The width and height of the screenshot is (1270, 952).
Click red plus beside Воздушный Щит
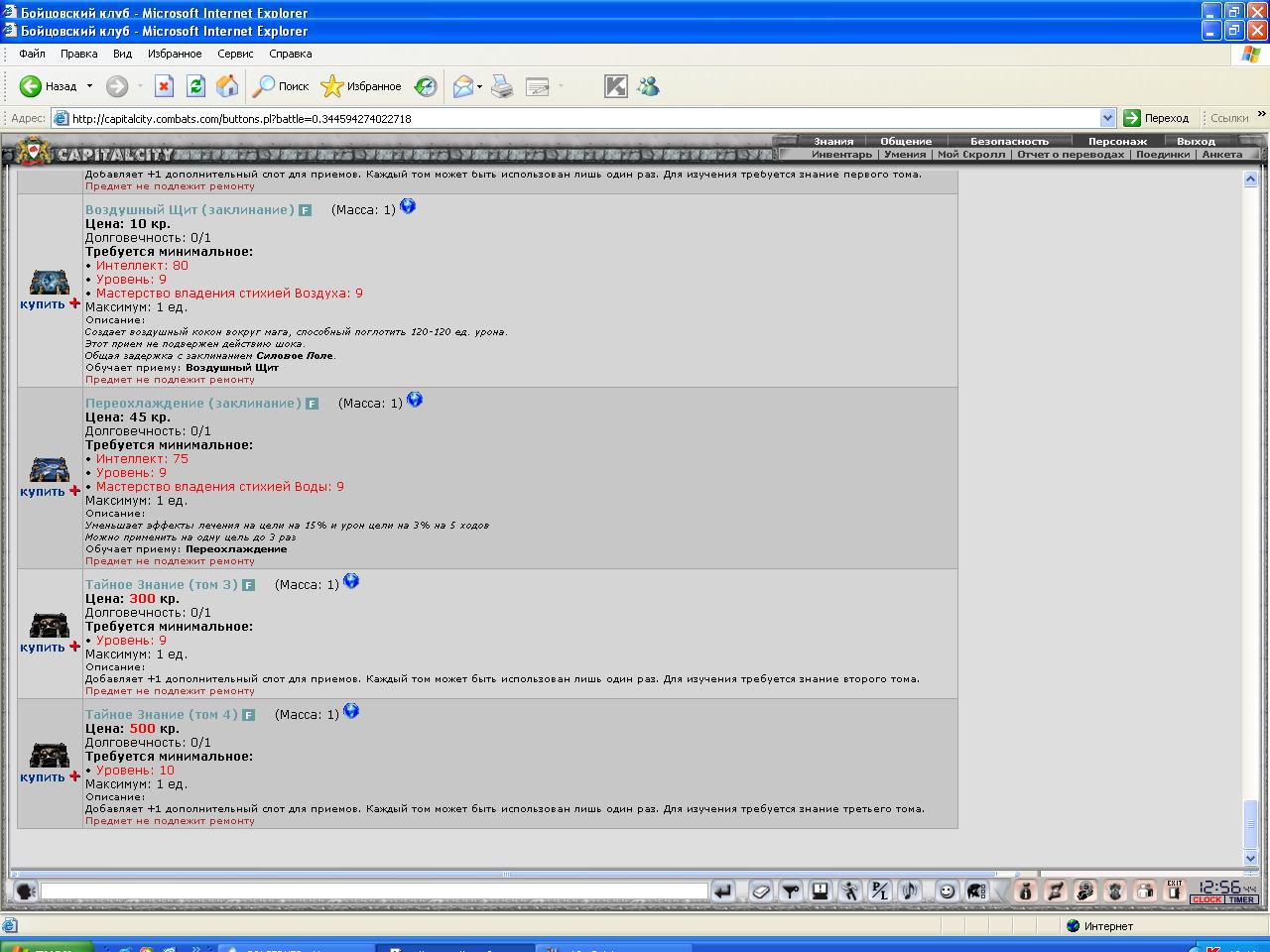74,303
